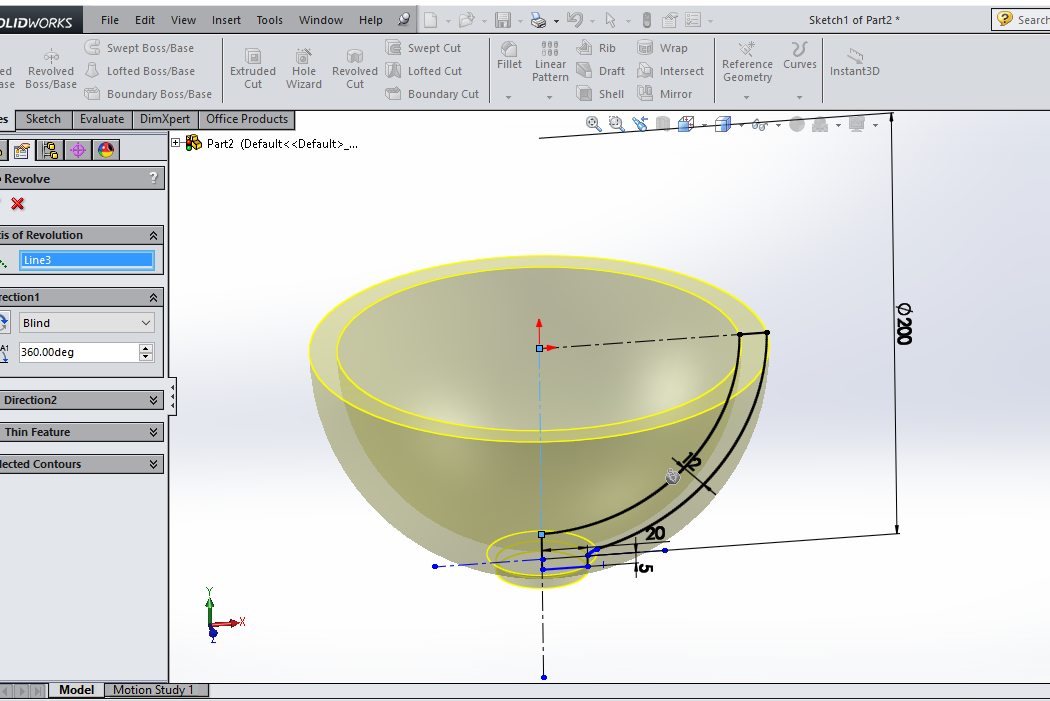Open the File menu
1050x701 pixels.
pos(110,20)
